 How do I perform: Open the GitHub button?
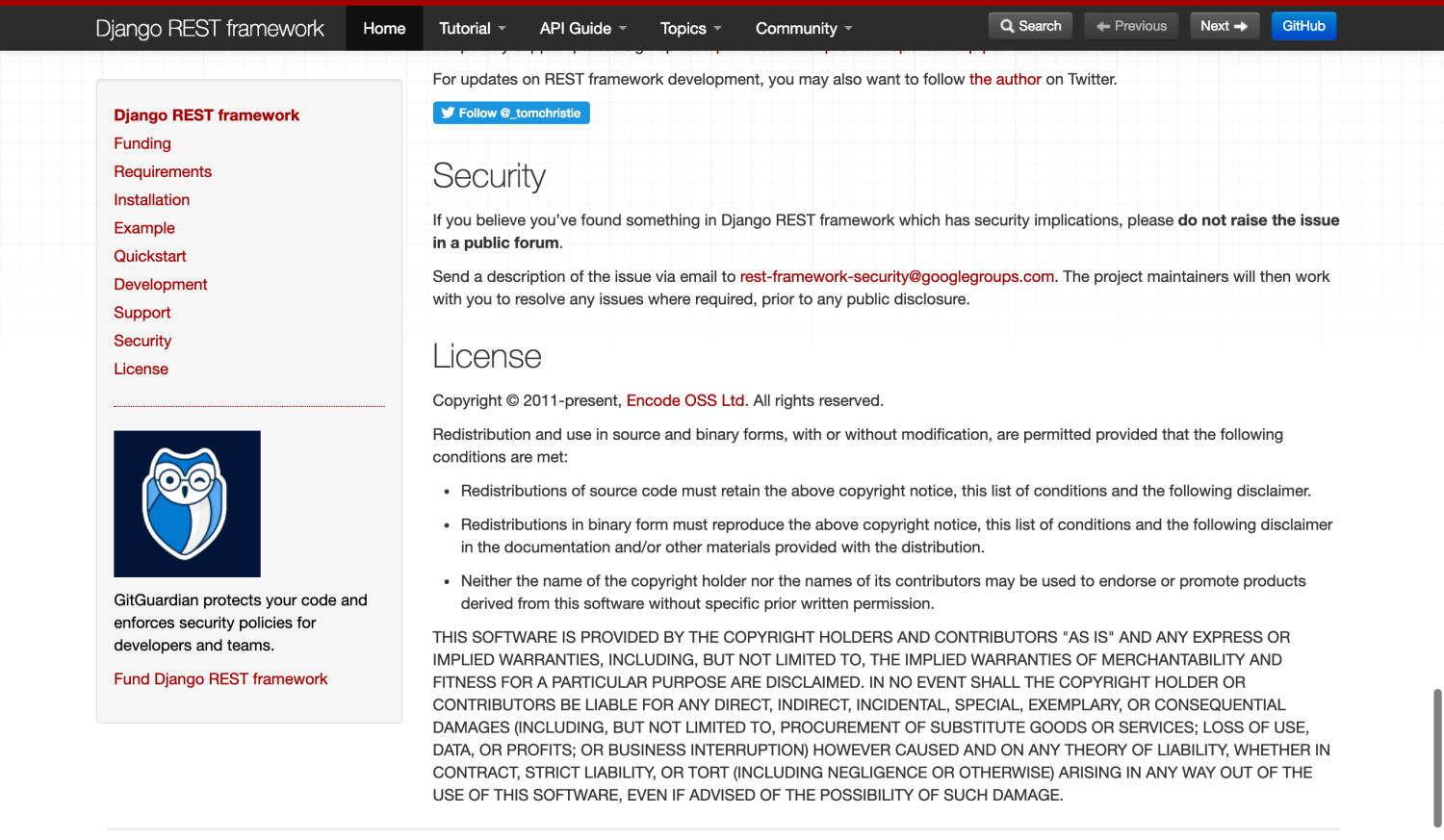point(1303,26)
